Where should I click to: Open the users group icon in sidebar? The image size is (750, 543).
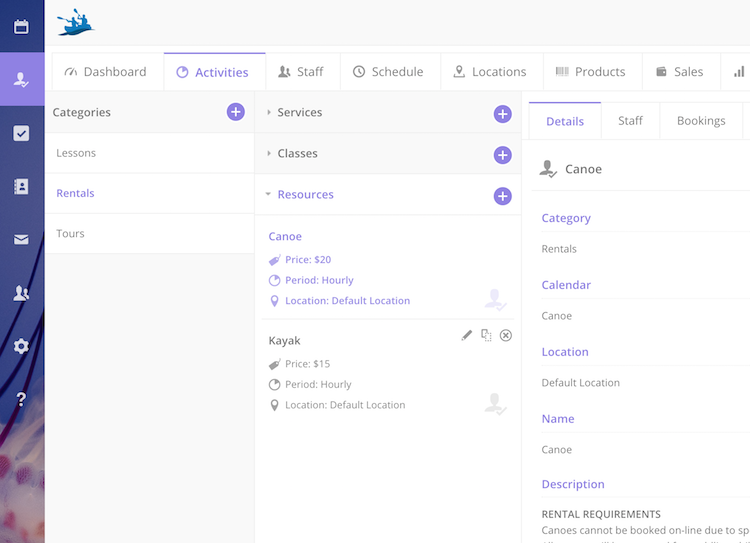tap(21, 293)
